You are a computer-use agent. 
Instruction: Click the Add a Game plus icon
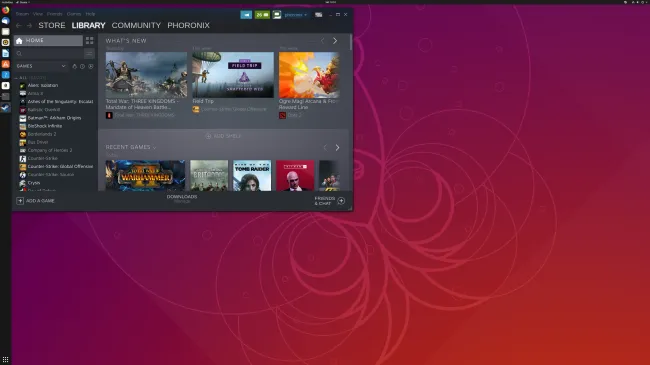(20, 201)
